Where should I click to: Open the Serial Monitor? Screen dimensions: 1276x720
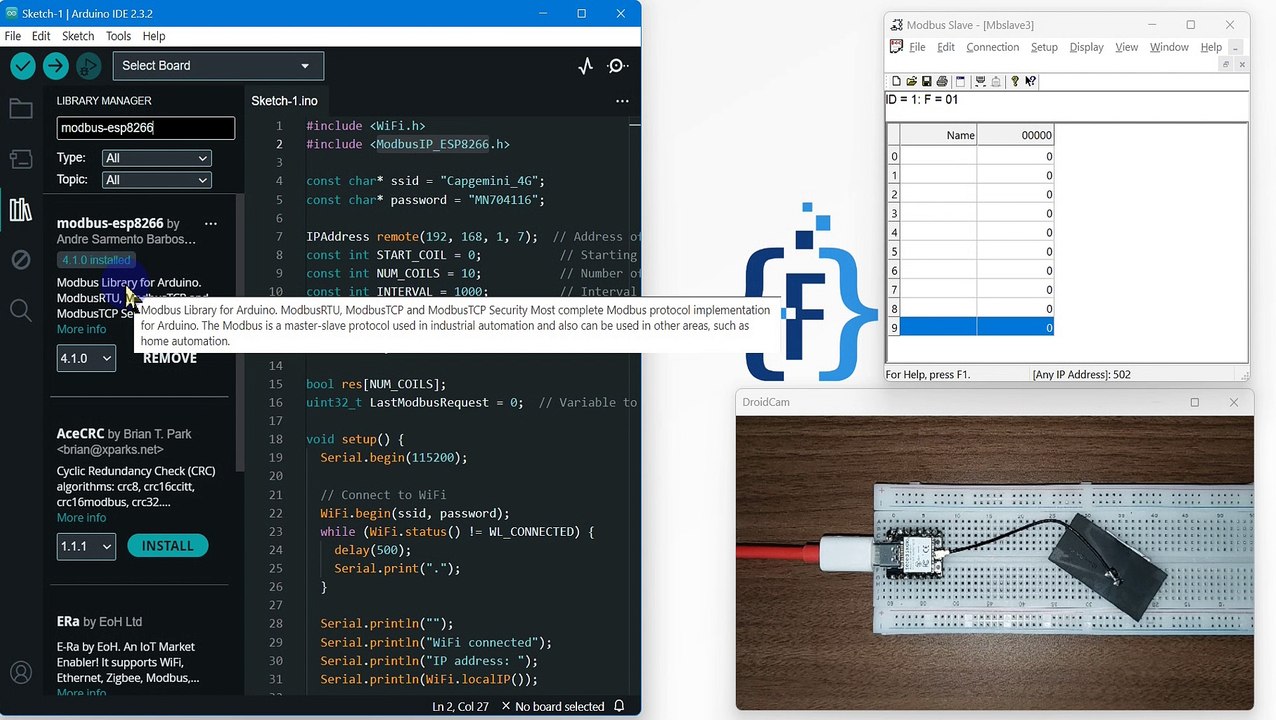point(618,66)
